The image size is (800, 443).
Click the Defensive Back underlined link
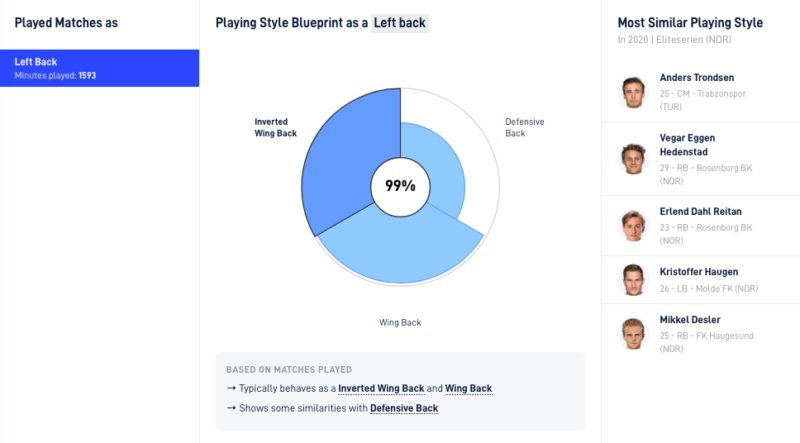404,408
